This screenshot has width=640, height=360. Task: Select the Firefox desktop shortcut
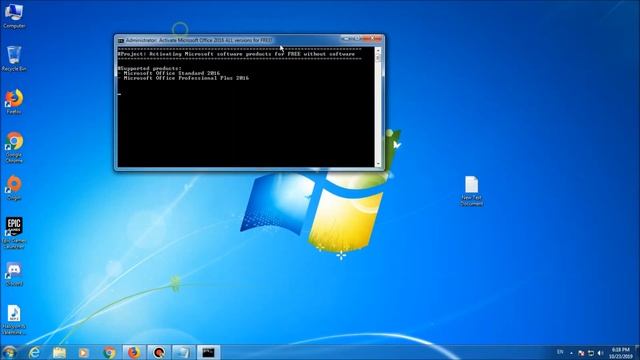pos(14,102)
